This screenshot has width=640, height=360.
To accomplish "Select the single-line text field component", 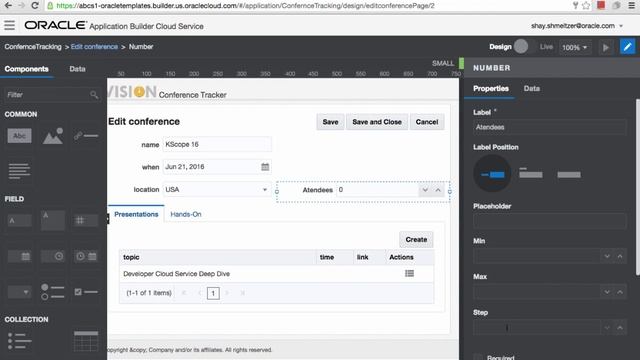I will coord(19,221).
